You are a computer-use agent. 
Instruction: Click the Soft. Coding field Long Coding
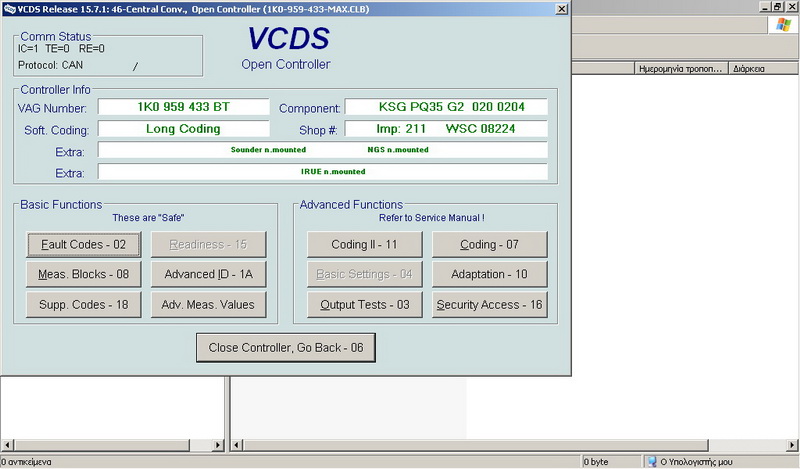(x=184, y=129)
